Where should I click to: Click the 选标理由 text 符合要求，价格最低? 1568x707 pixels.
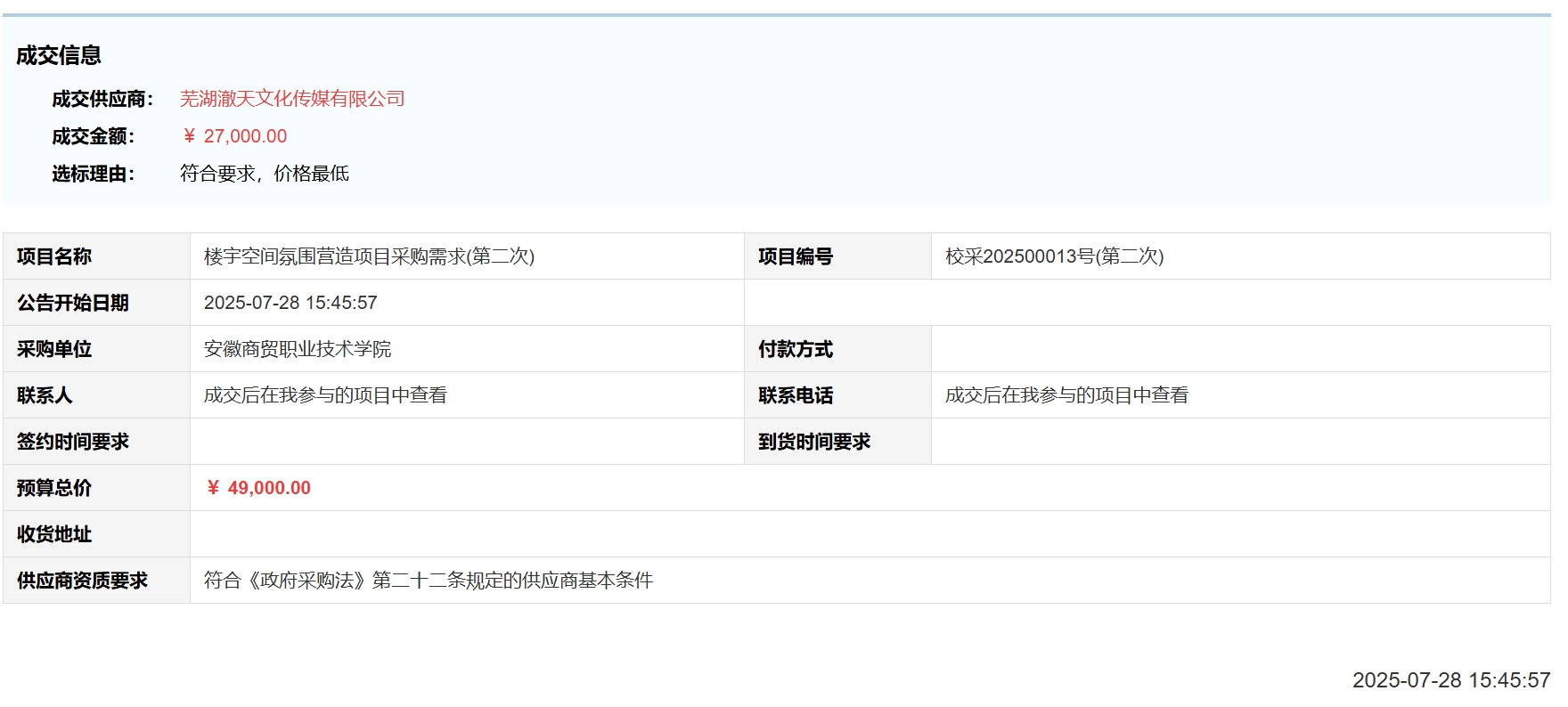[265, 174]
